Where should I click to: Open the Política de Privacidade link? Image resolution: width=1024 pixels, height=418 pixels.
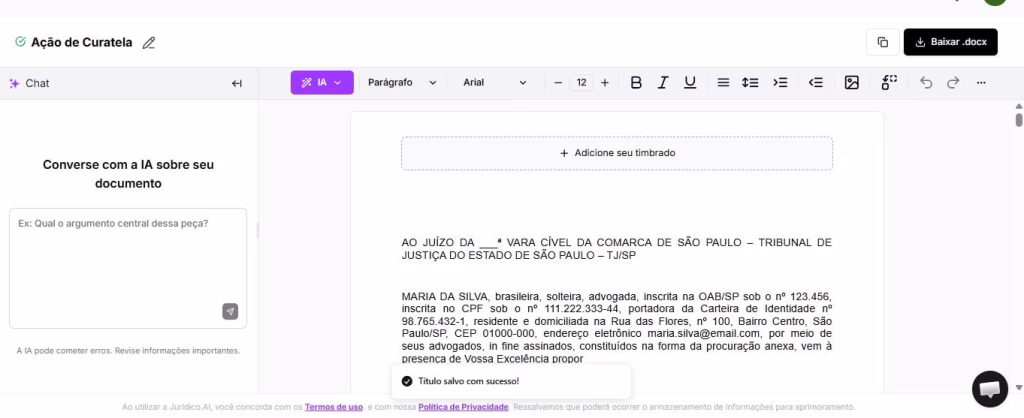point(463,407)
